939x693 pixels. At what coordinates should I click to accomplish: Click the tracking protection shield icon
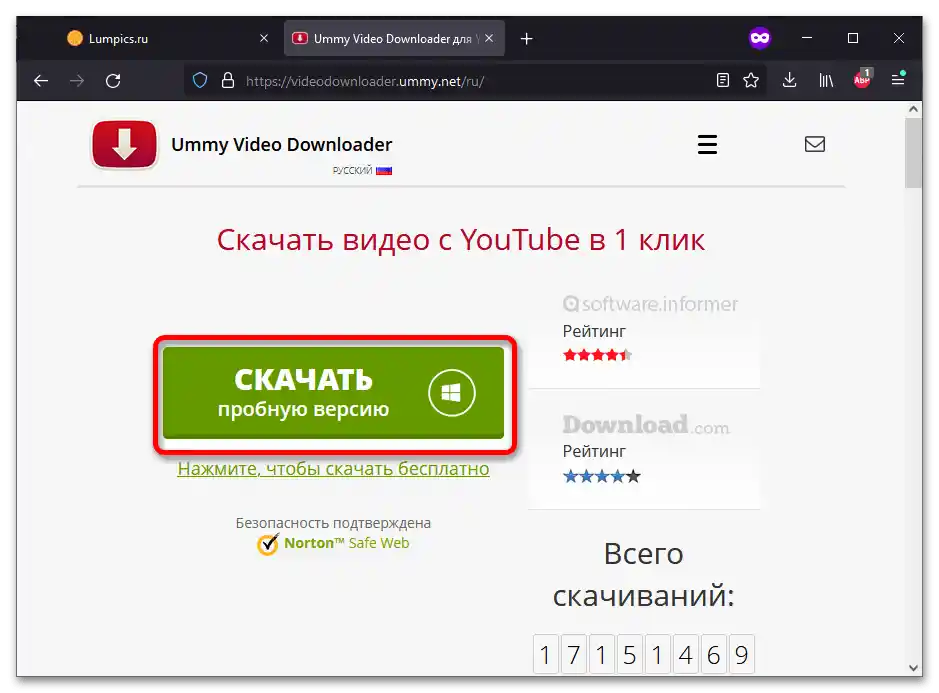(x=199, y=80)
